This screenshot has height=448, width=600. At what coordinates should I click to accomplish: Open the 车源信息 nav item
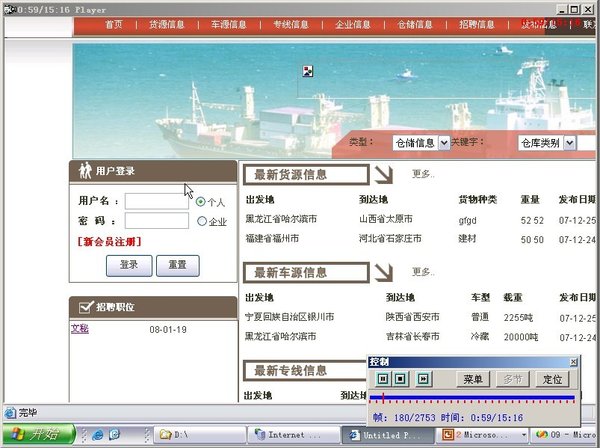click(x=228, y=24)
